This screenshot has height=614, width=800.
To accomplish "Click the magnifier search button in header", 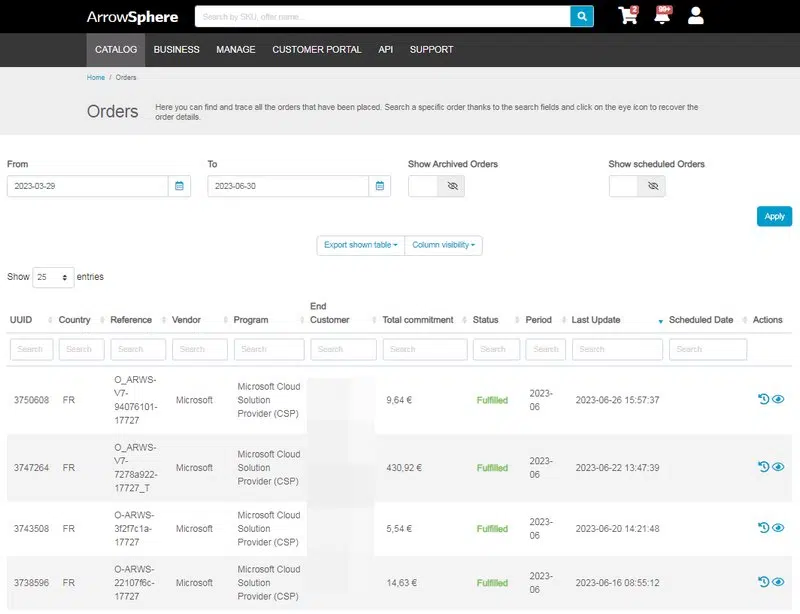I will pos(582,16).
